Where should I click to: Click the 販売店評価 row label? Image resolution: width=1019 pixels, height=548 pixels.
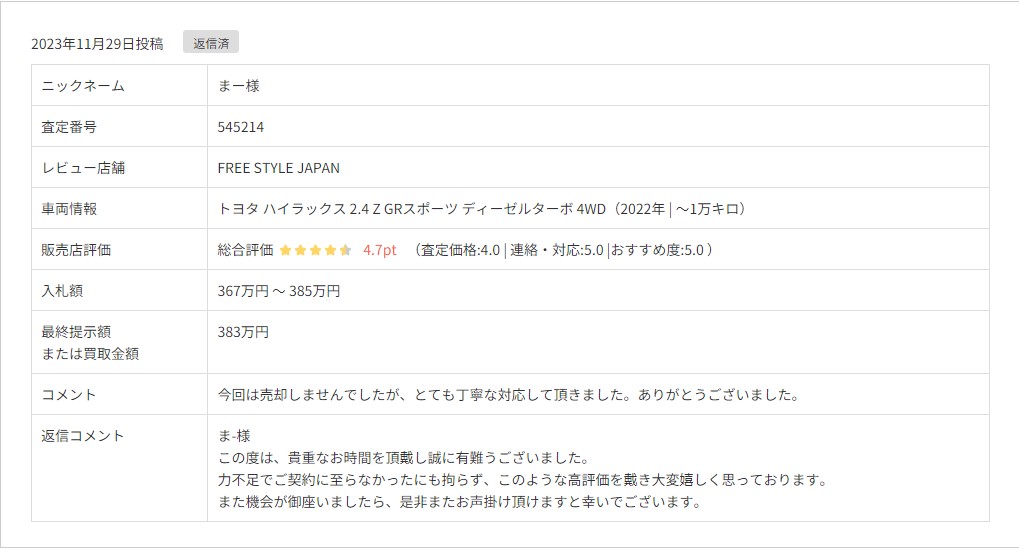[x=76, y=250]
